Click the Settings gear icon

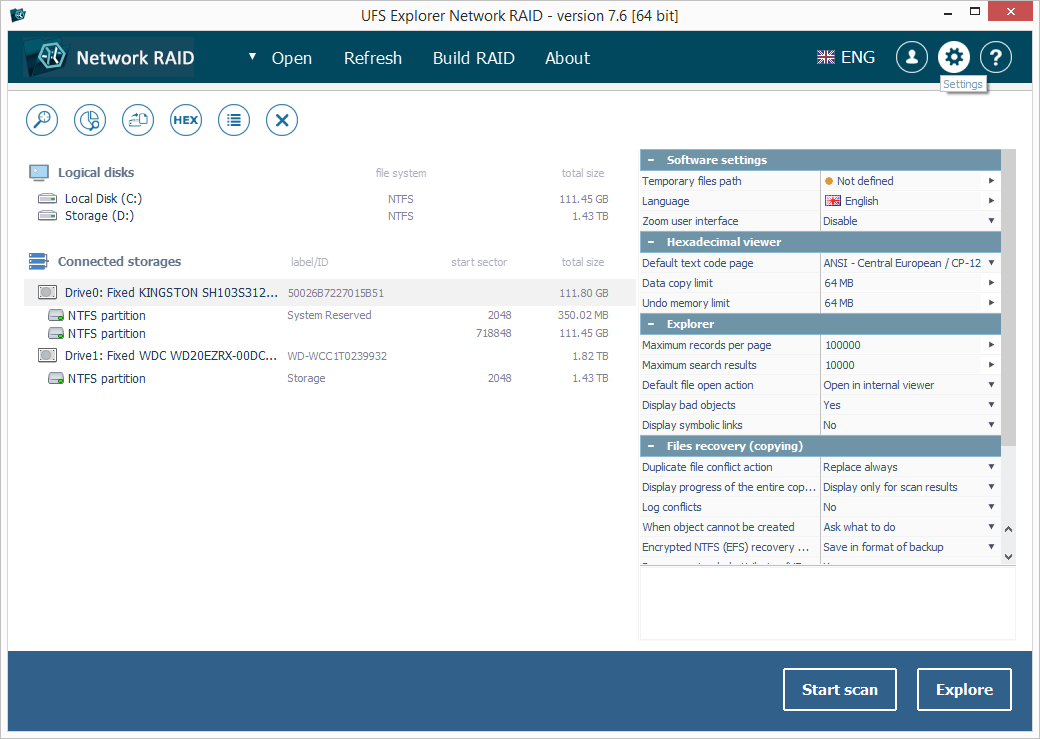coord(954,58)
